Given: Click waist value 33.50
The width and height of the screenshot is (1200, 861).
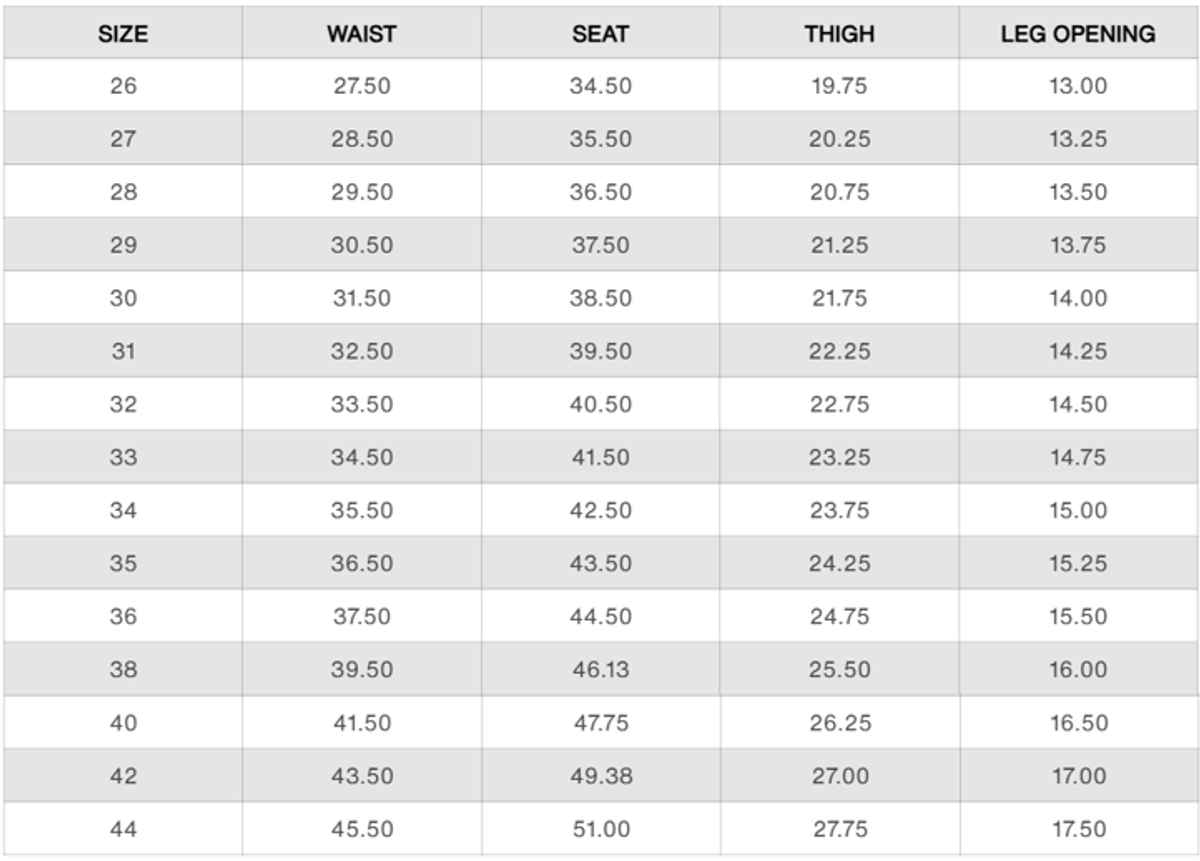Looking at the screenshot, I should (x=361, y=404).
